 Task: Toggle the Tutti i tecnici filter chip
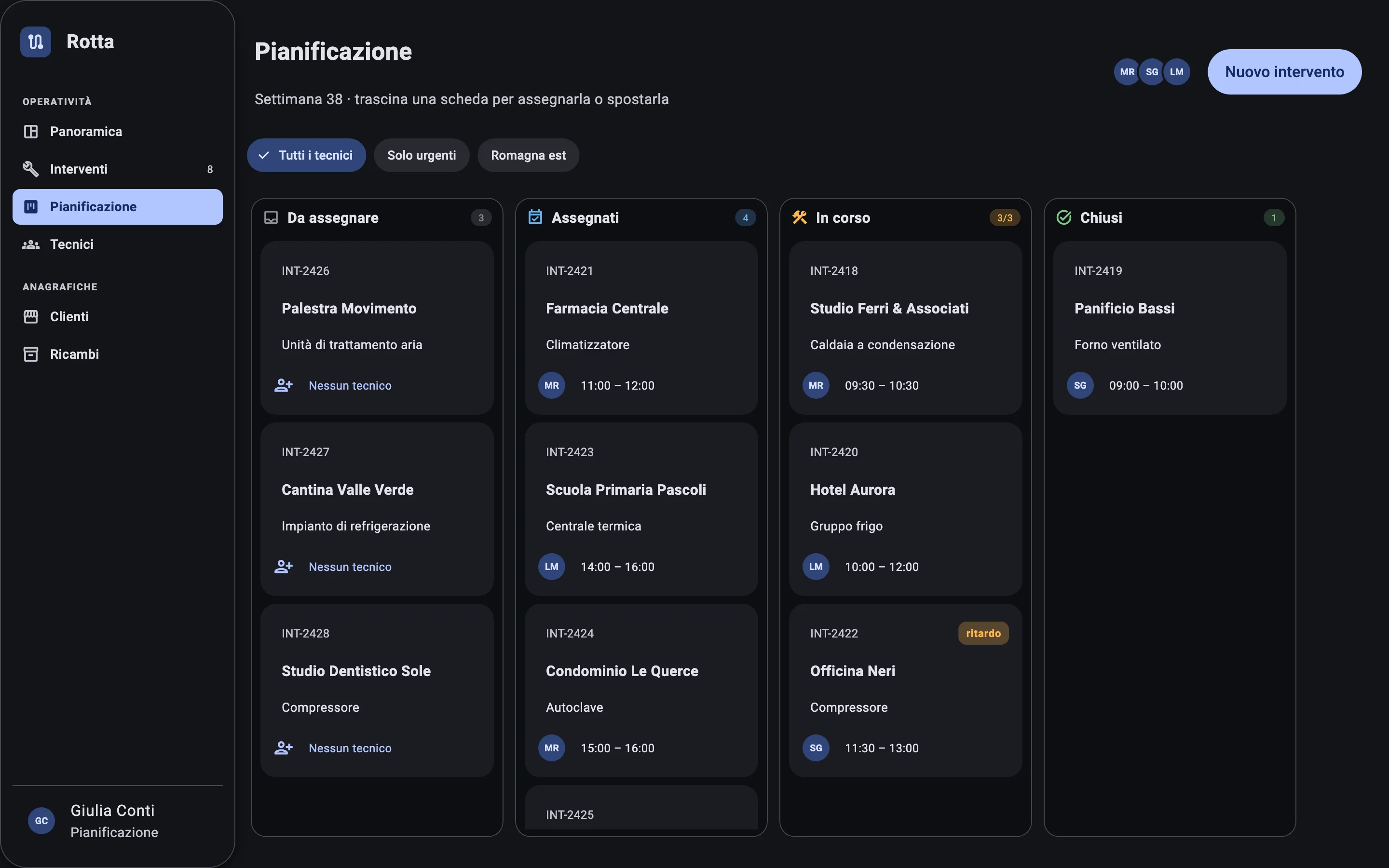[x=307, y=155]
